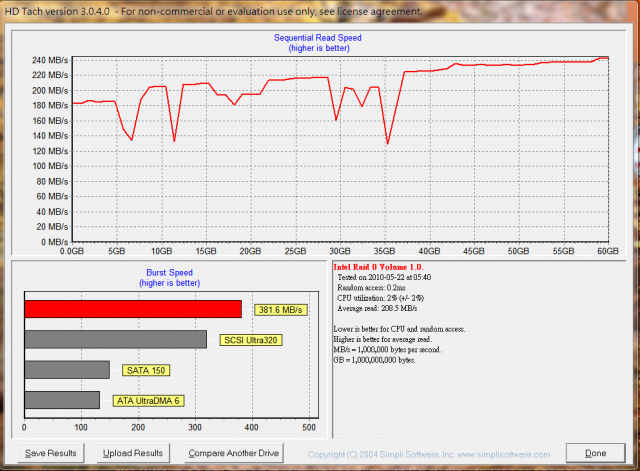Click Intel Raid 0 Volume 1.0 heading

(x=378, y=267)
